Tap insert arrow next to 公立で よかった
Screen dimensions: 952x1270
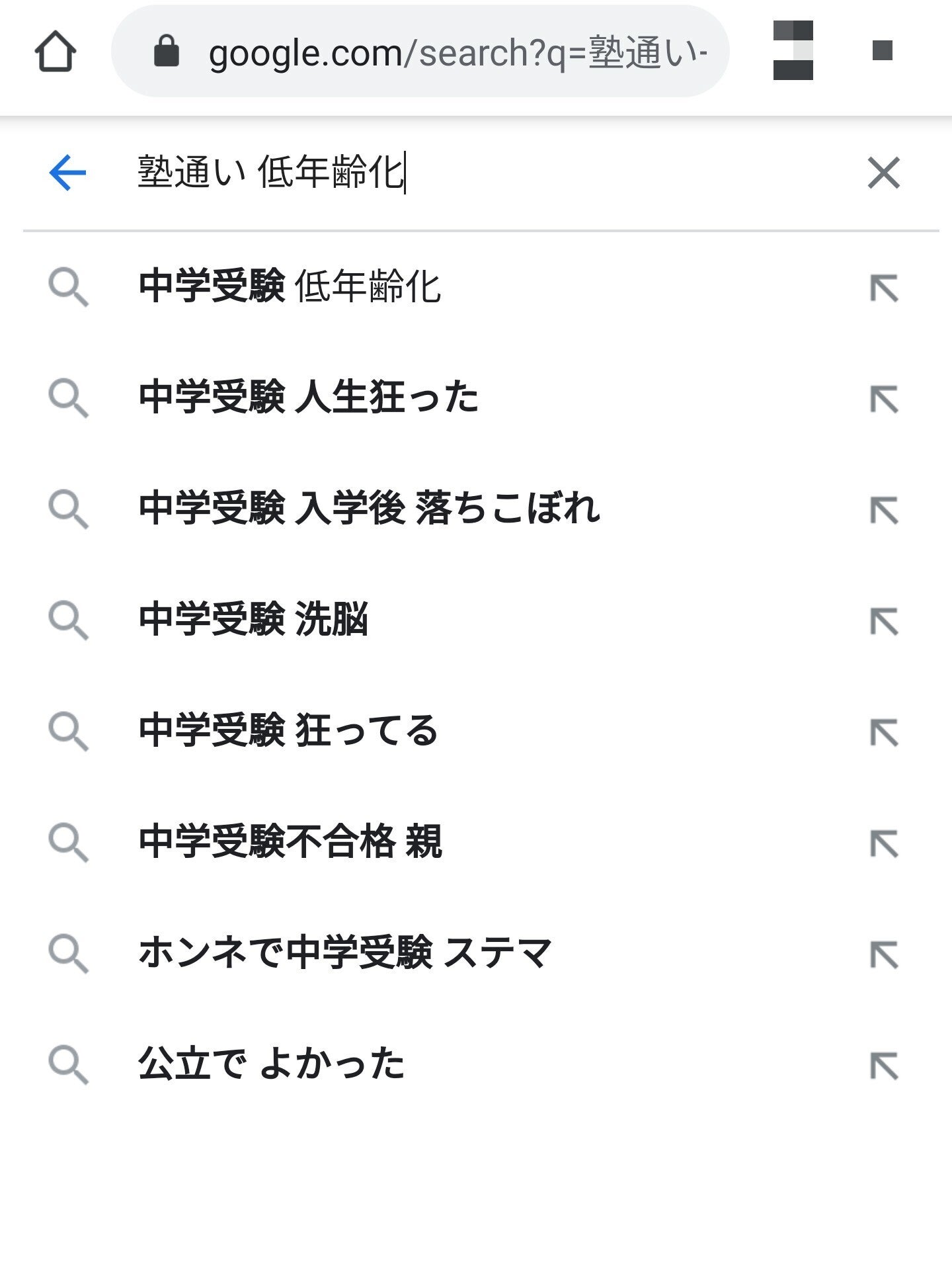883,1066
